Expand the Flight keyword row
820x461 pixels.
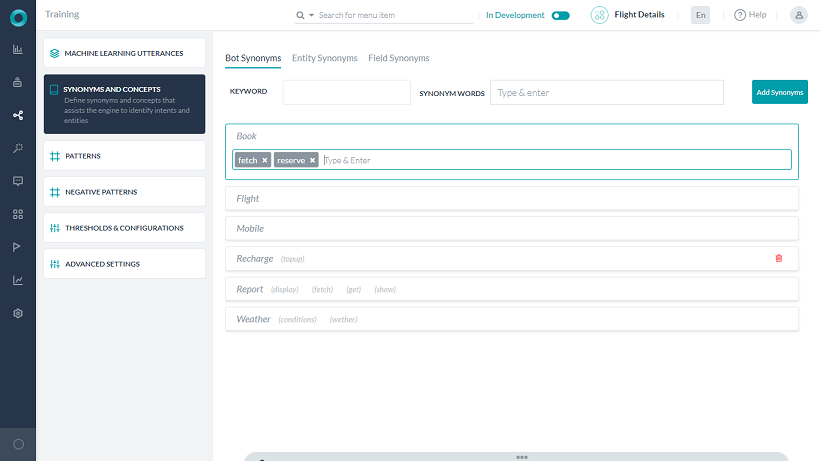(x=512, y=199)
